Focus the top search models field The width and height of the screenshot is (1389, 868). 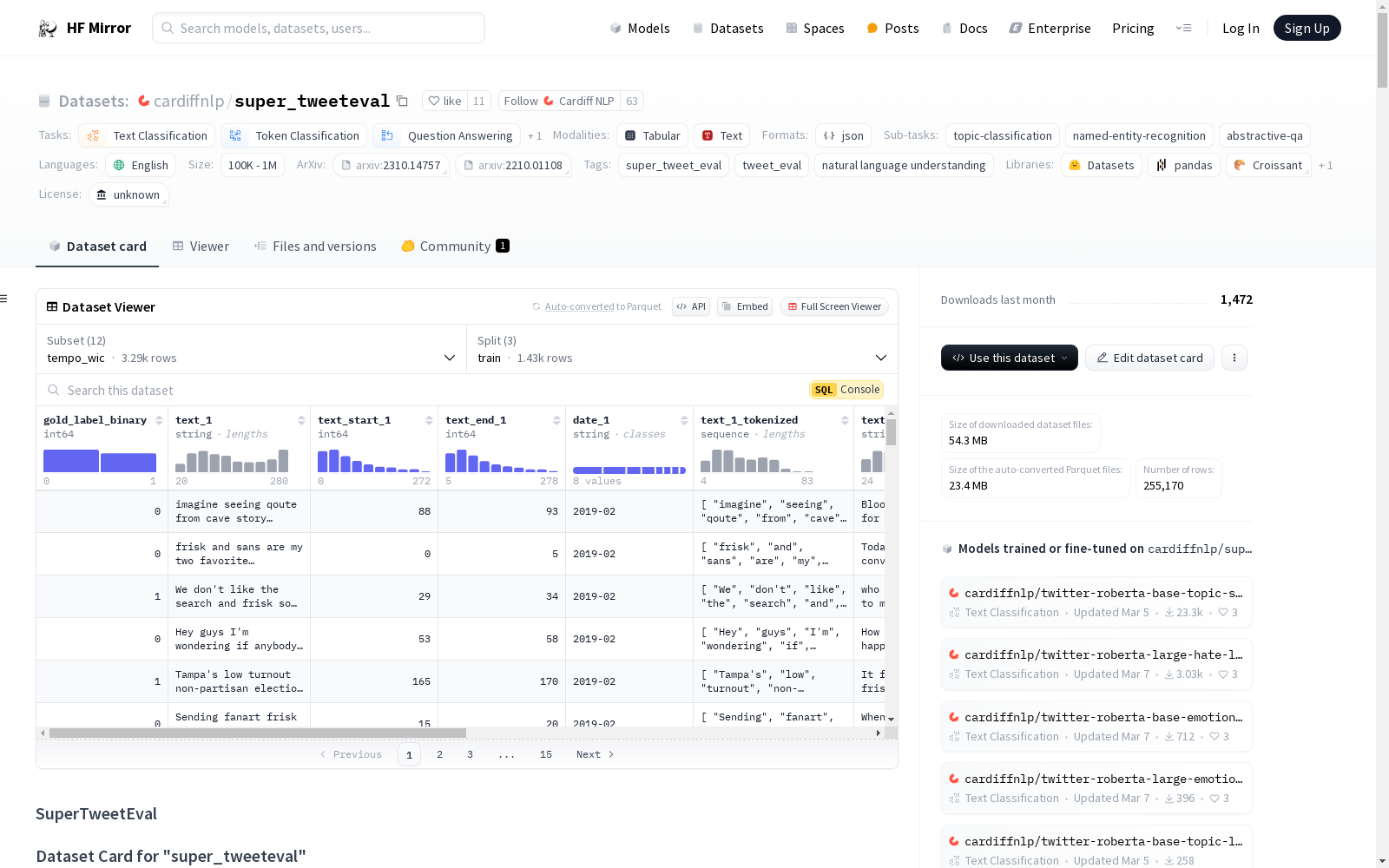pyautogui.click(x=319, y=28)
